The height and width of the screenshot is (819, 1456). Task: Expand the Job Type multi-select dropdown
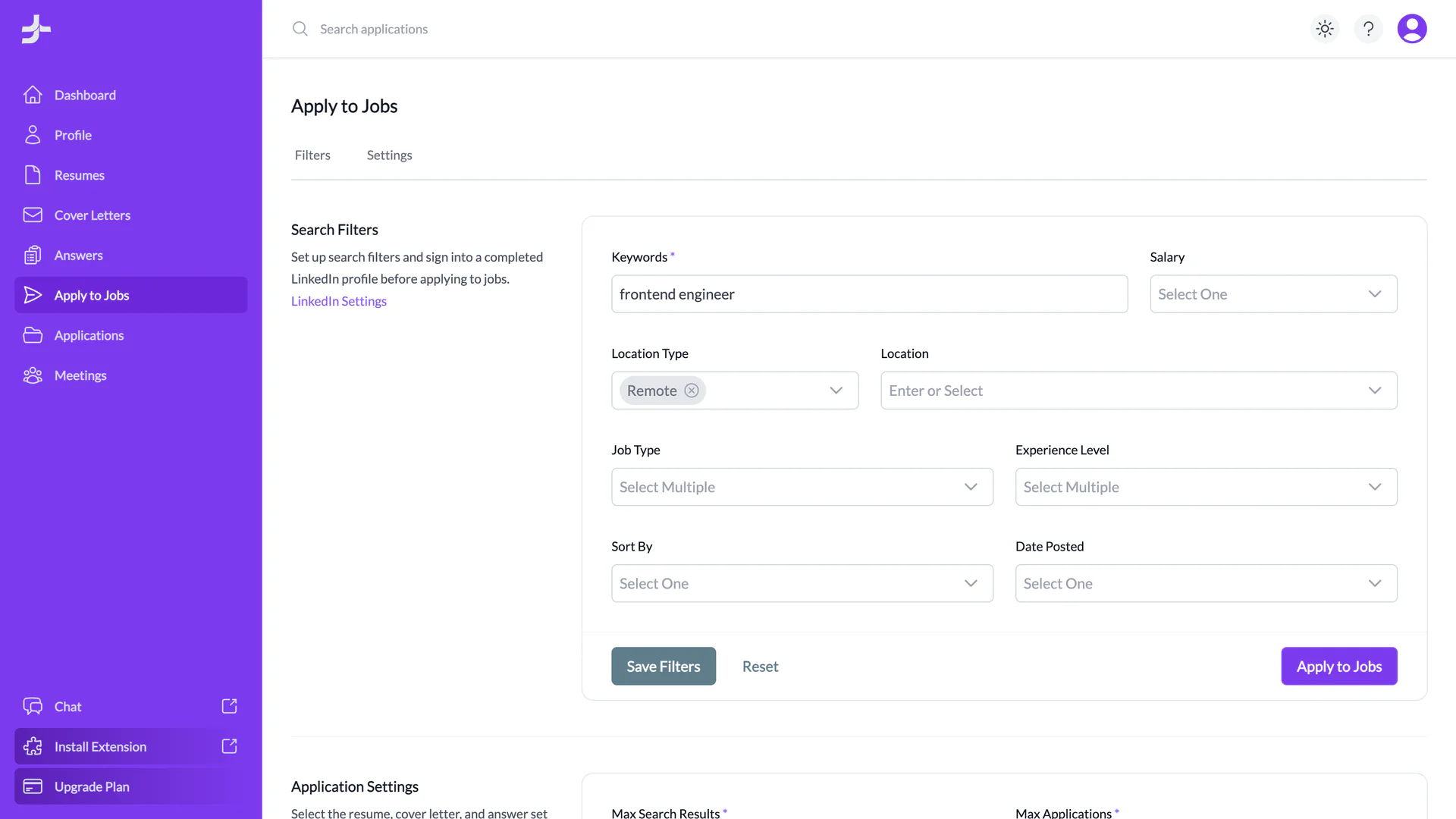[802, 487]
